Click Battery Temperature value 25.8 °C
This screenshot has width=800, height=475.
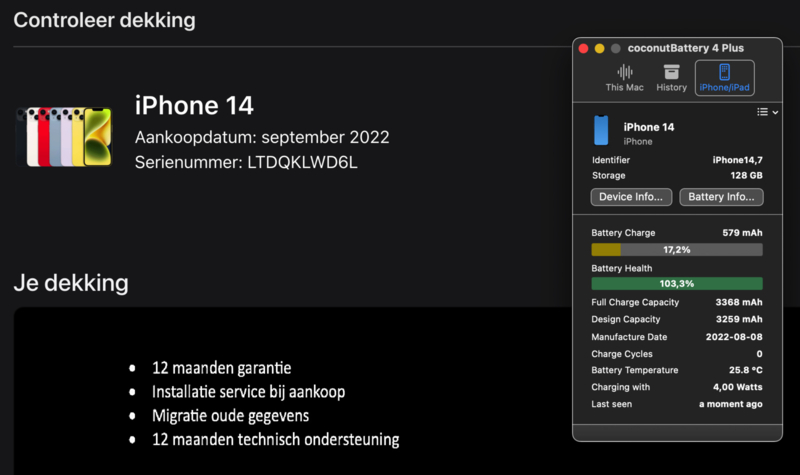[745, 370]
